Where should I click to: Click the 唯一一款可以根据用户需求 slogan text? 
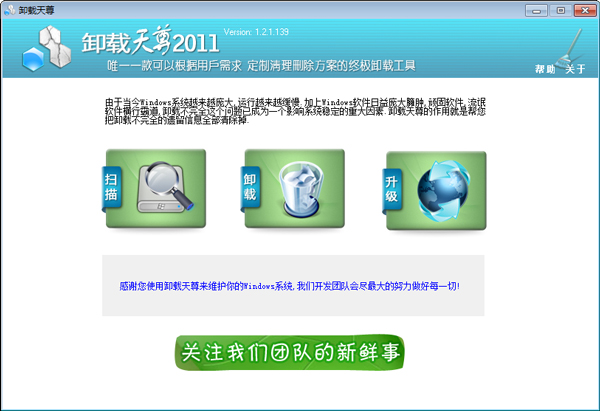click(261, 66)
